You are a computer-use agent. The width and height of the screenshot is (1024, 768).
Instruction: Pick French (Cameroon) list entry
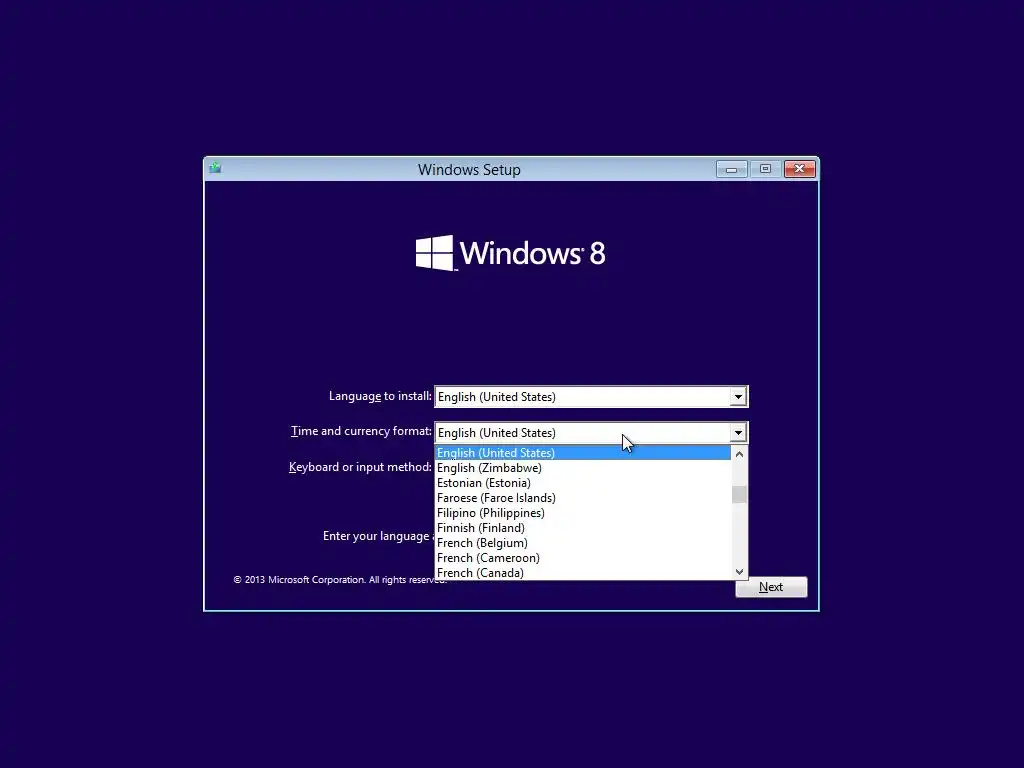click(x=583, y=558)
